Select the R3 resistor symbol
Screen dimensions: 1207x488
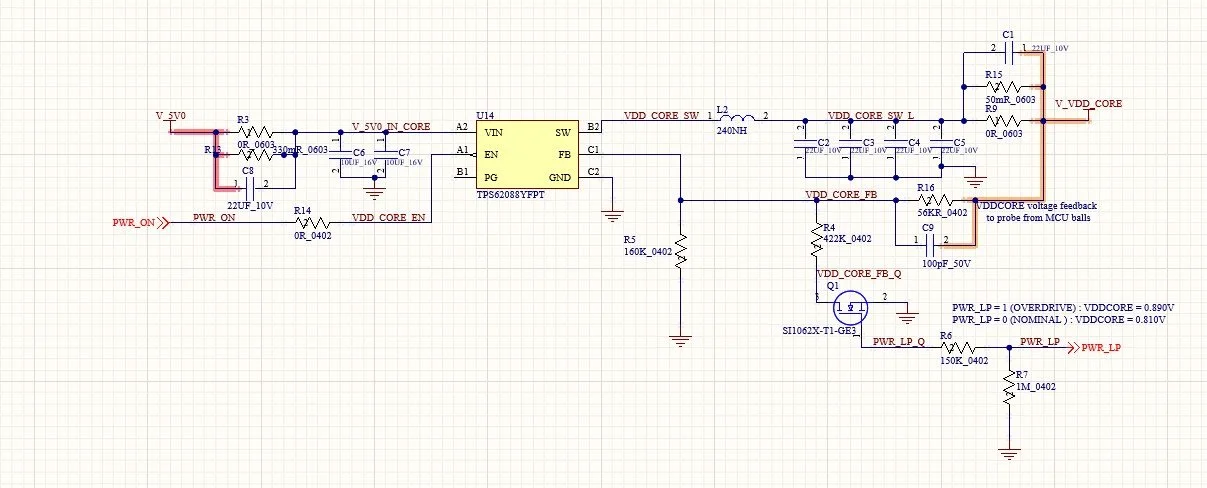(x=256, y=132)
